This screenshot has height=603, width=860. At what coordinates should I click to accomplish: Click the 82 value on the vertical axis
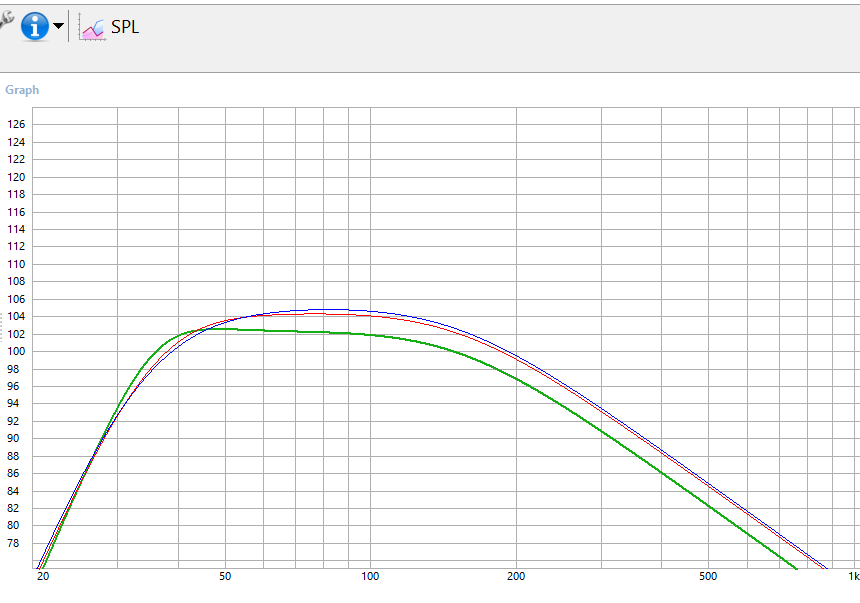(x=13, y=508)
